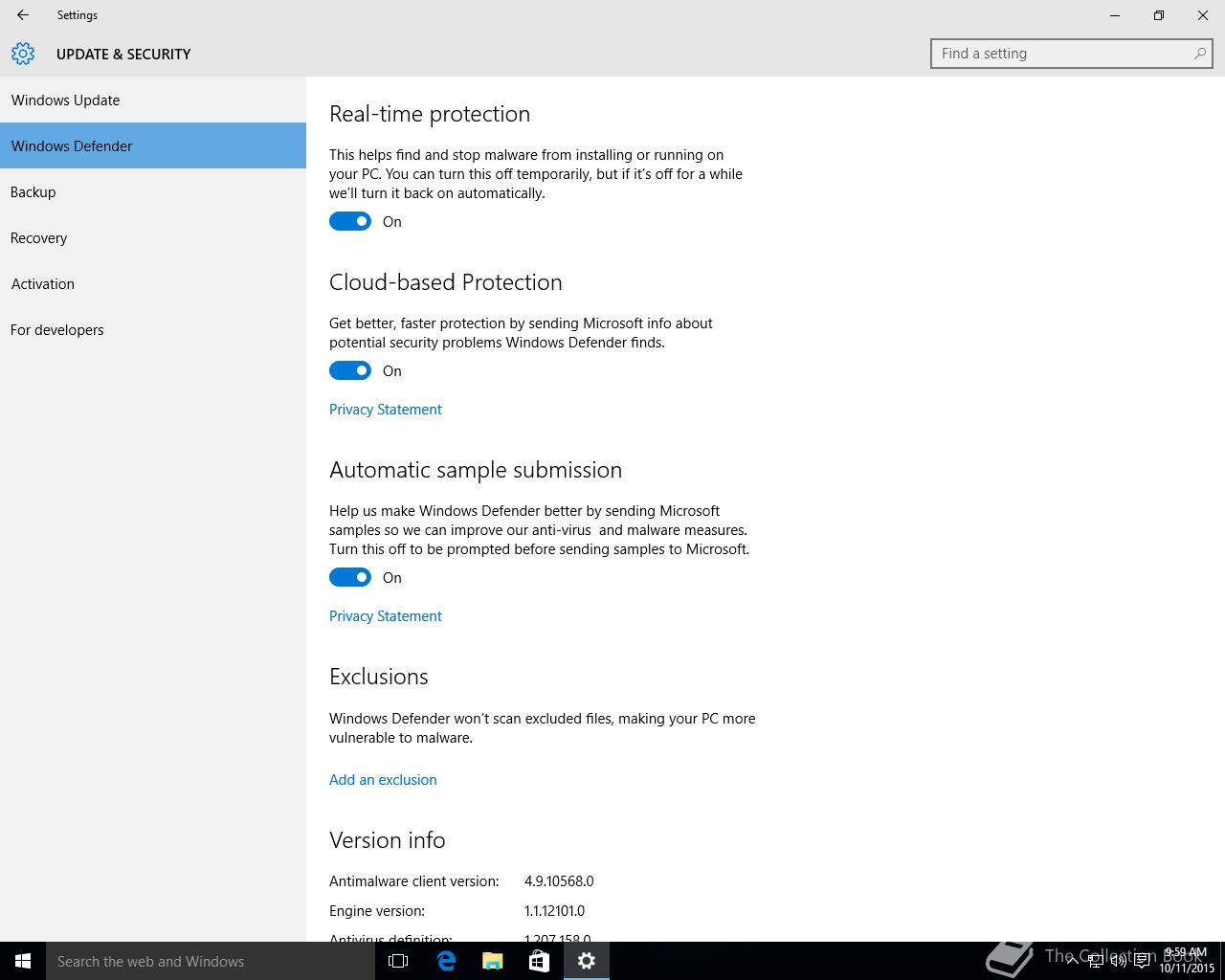Image resolution: width=1225 pixels, height=980 pixels.
Task: Restore down the Settings window
Action: tap(1159, 15)
